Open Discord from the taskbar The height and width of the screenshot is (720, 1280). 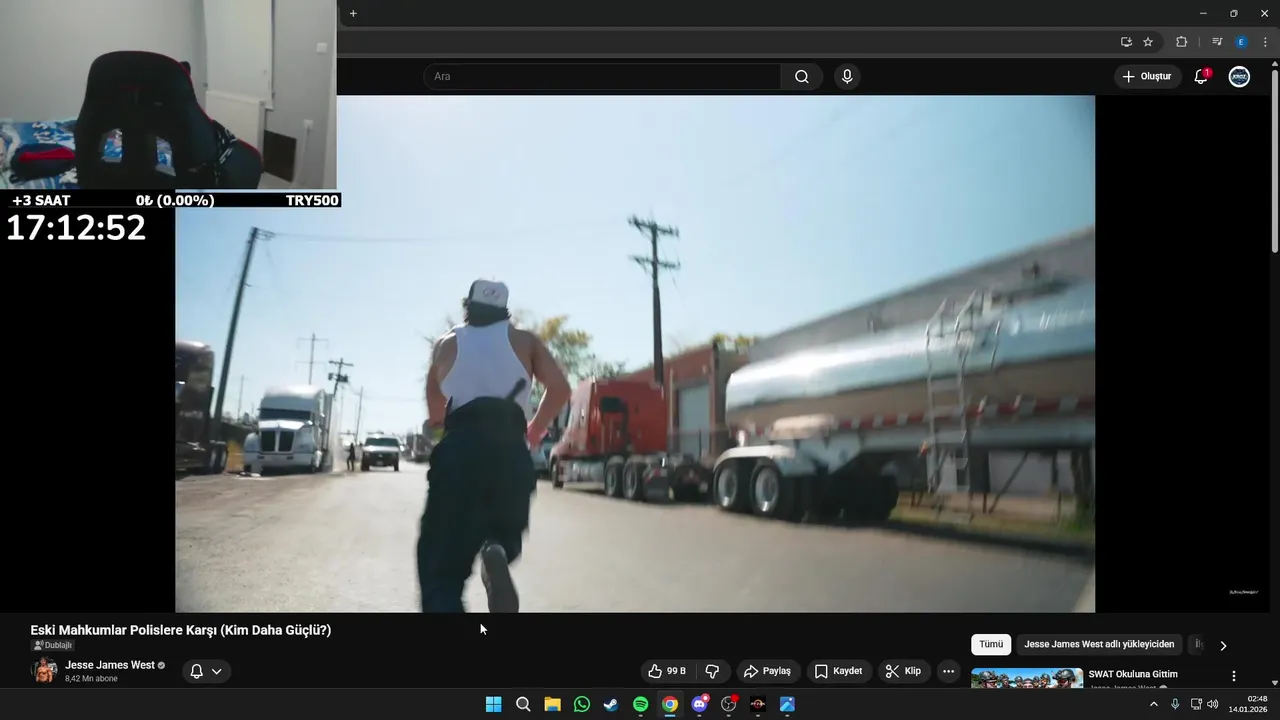[700, 704]
